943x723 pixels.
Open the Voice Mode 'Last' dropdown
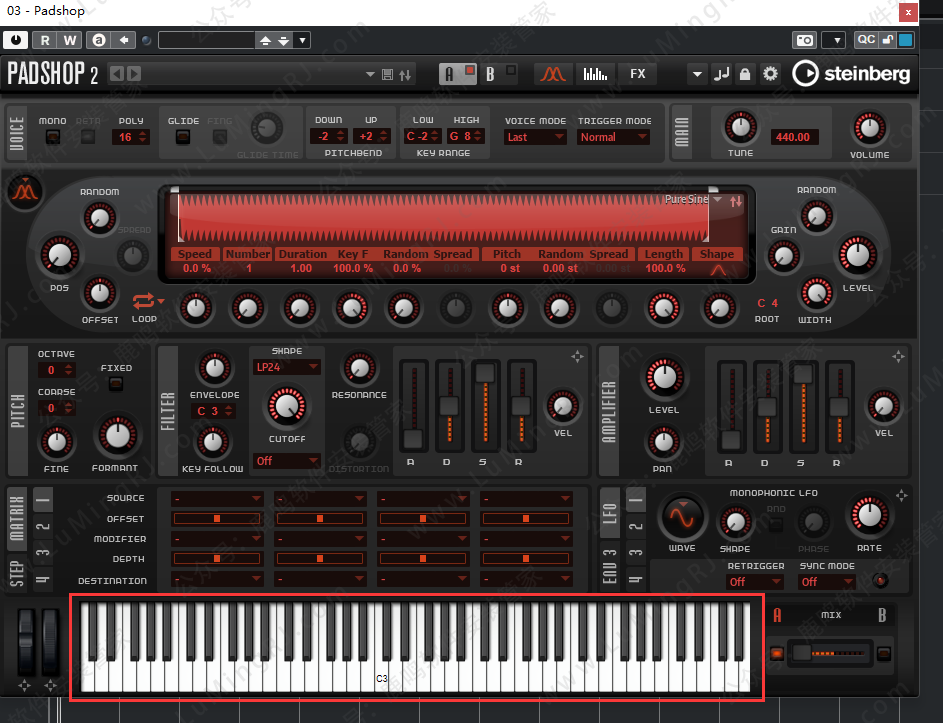535,137
